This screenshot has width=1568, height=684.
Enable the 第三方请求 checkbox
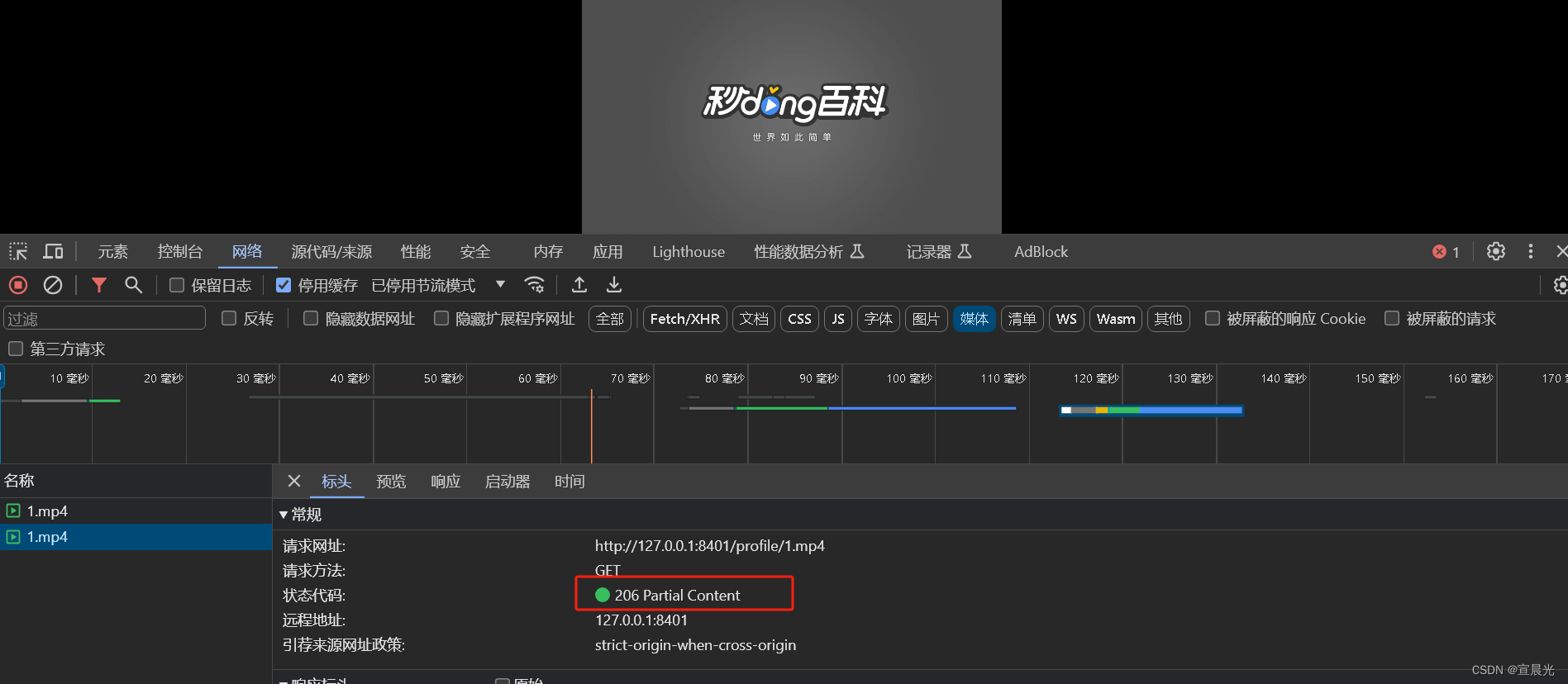coord(16,349)
